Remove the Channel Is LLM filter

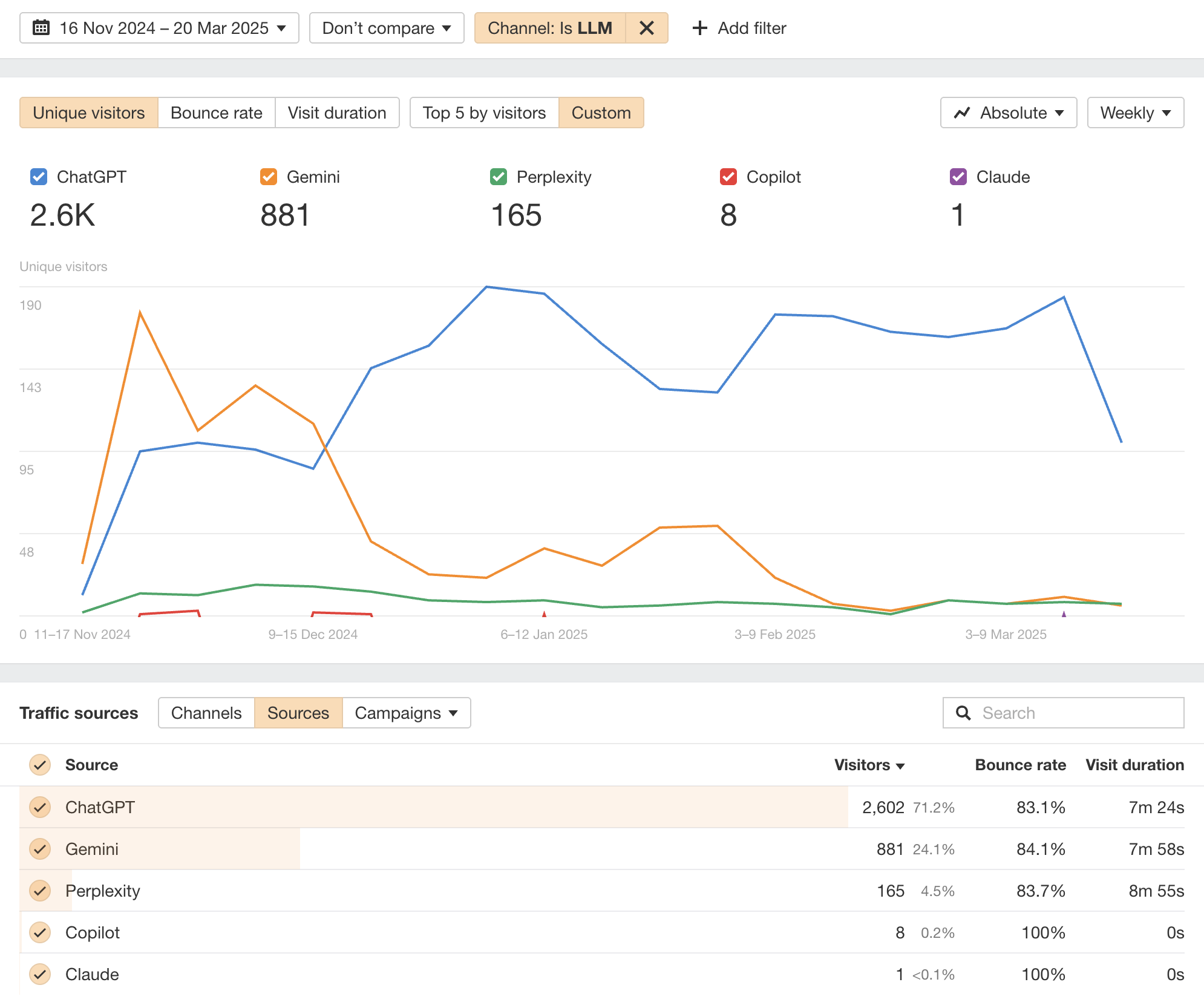(x=646, y=28)
